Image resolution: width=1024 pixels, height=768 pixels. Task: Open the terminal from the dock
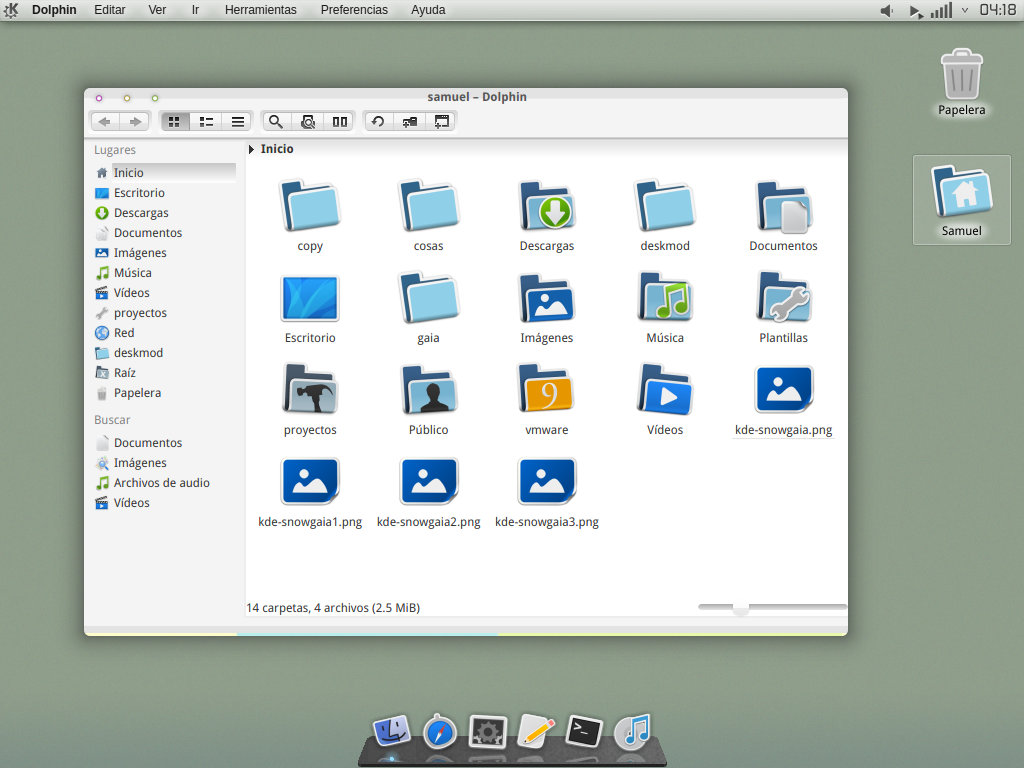[x=584, y=731]
